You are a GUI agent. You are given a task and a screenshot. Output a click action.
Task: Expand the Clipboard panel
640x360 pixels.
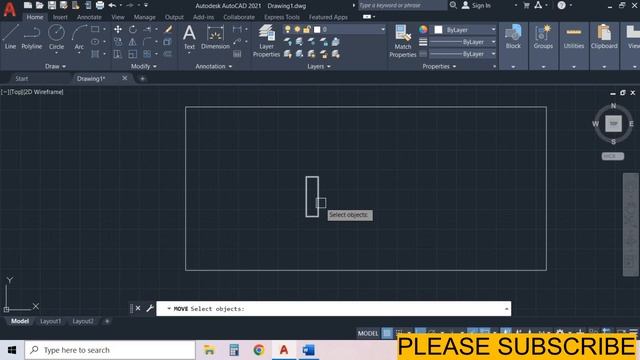(604, 67)
